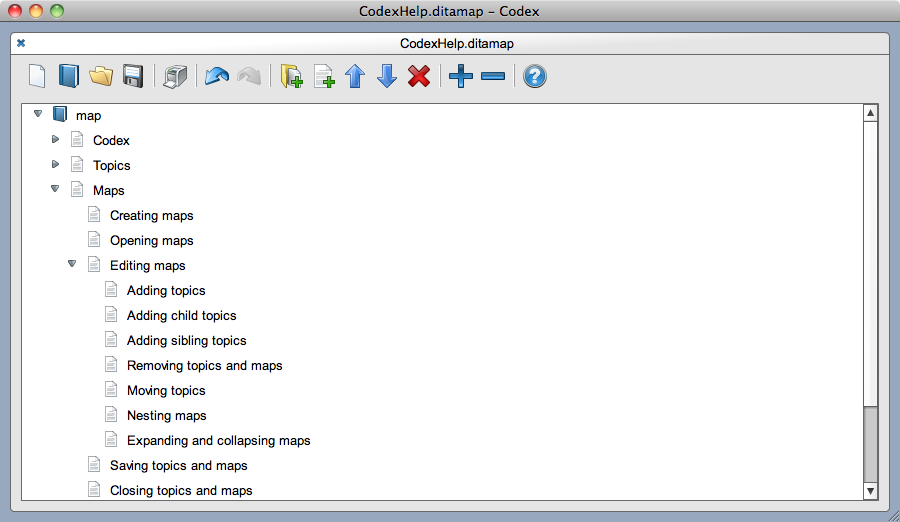The height and width of the screenshot is (522, 900).
Task: Expand the Codex tree node
Action: click(x=56, y=140)
